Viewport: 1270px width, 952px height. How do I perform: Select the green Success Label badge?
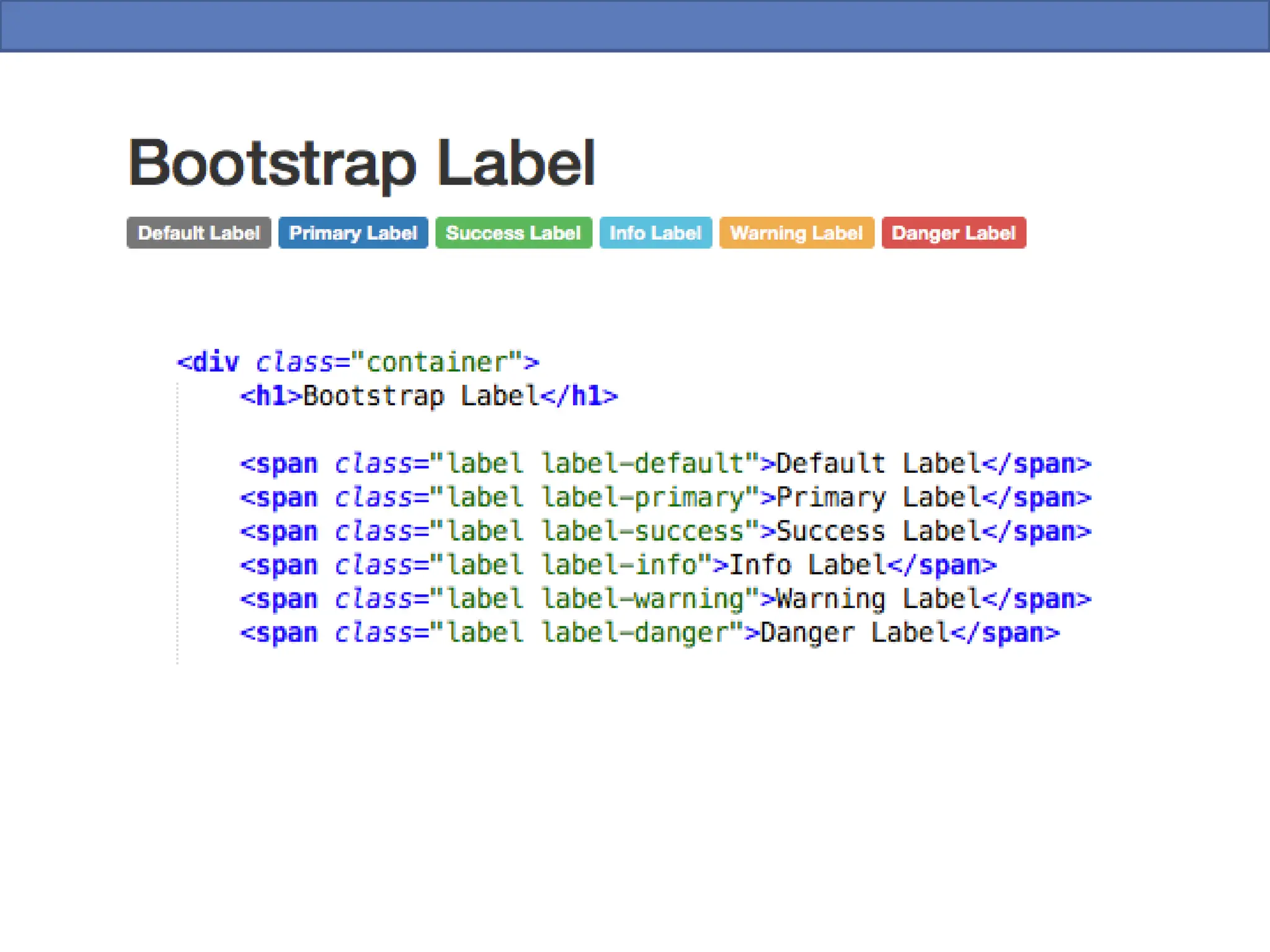513,233
